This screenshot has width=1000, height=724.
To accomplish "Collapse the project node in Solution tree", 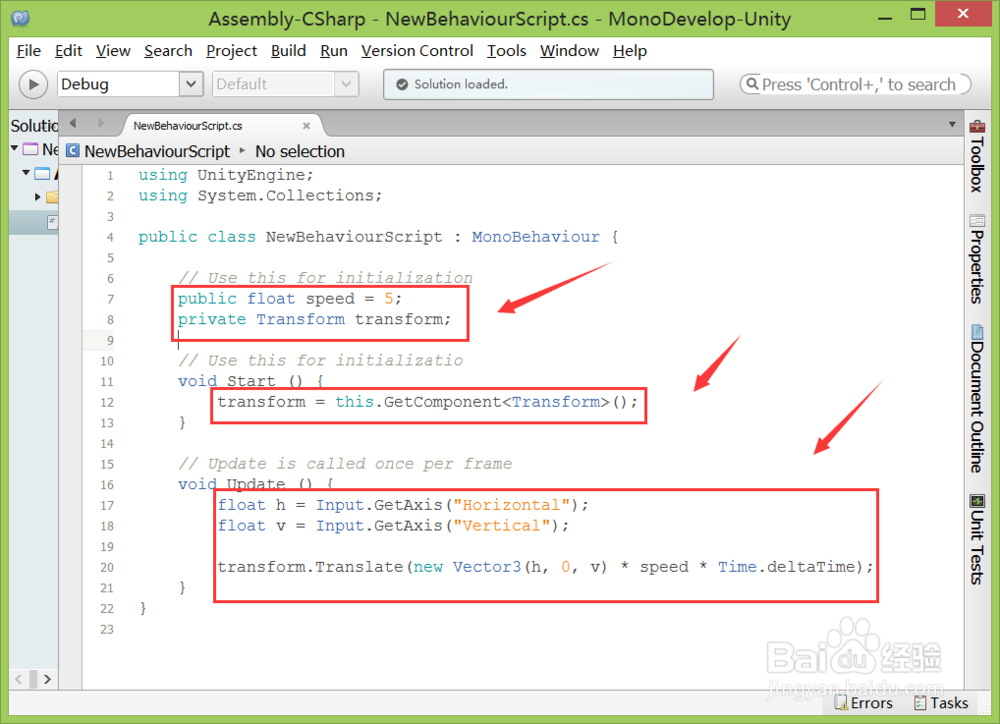I will 26,173.
